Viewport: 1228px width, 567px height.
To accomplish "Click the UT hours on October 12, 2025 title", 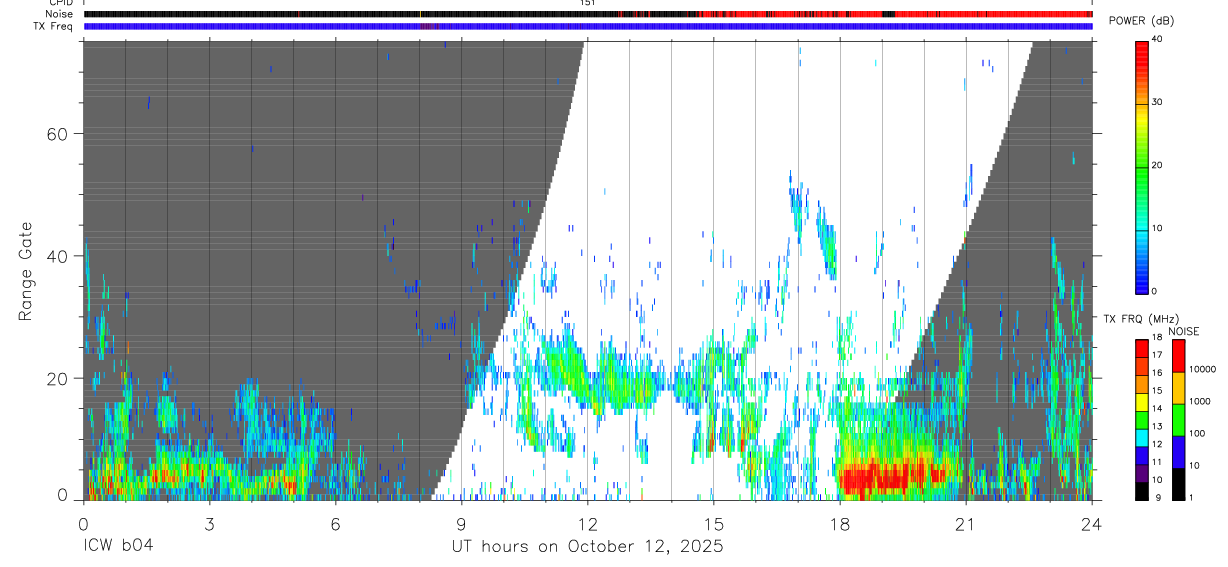I will pyautogui.click(x=588, y=547).
